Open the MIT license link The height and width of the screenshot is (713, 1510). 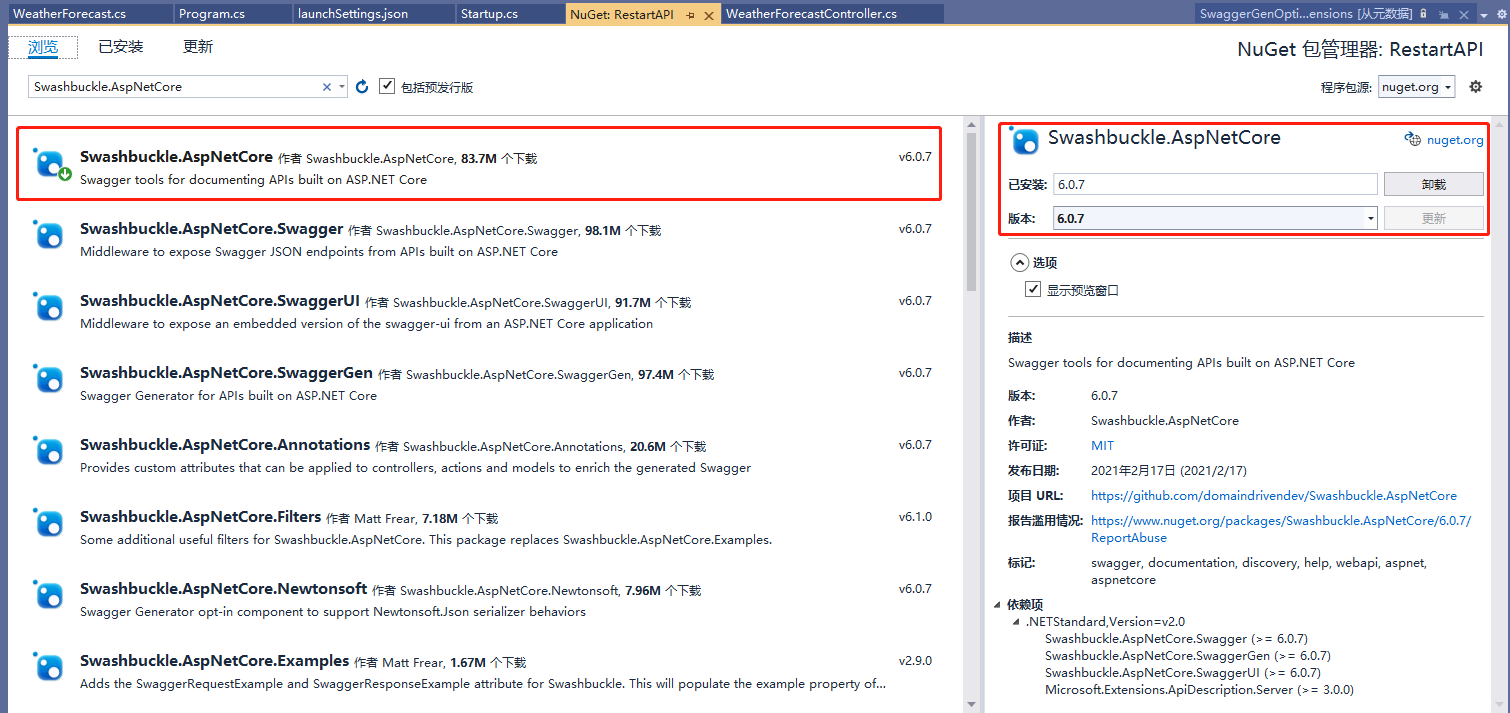coord(1102,446)
